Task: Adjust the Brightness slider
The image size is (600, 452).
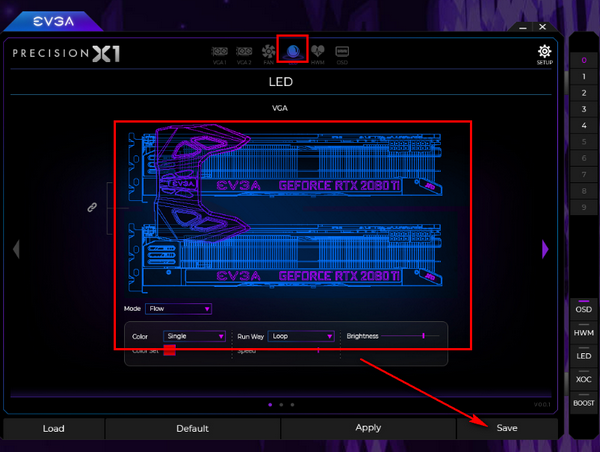Action: [410, 336]
